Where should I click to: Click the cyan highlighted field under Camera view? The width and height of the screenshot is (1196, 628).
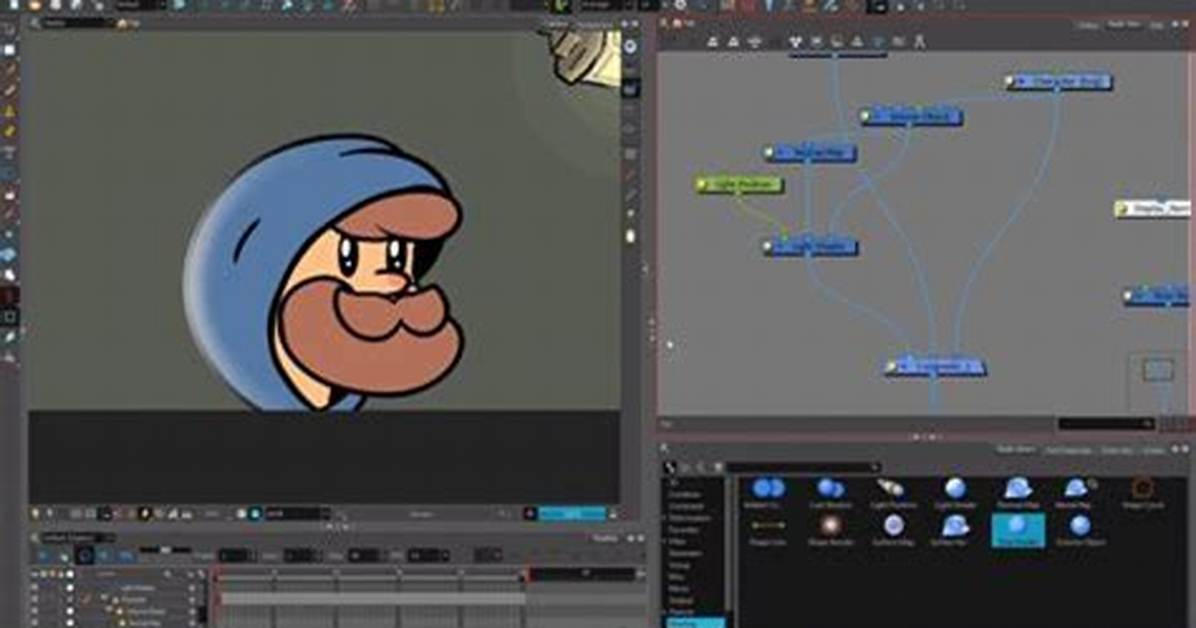click(572, 514)
